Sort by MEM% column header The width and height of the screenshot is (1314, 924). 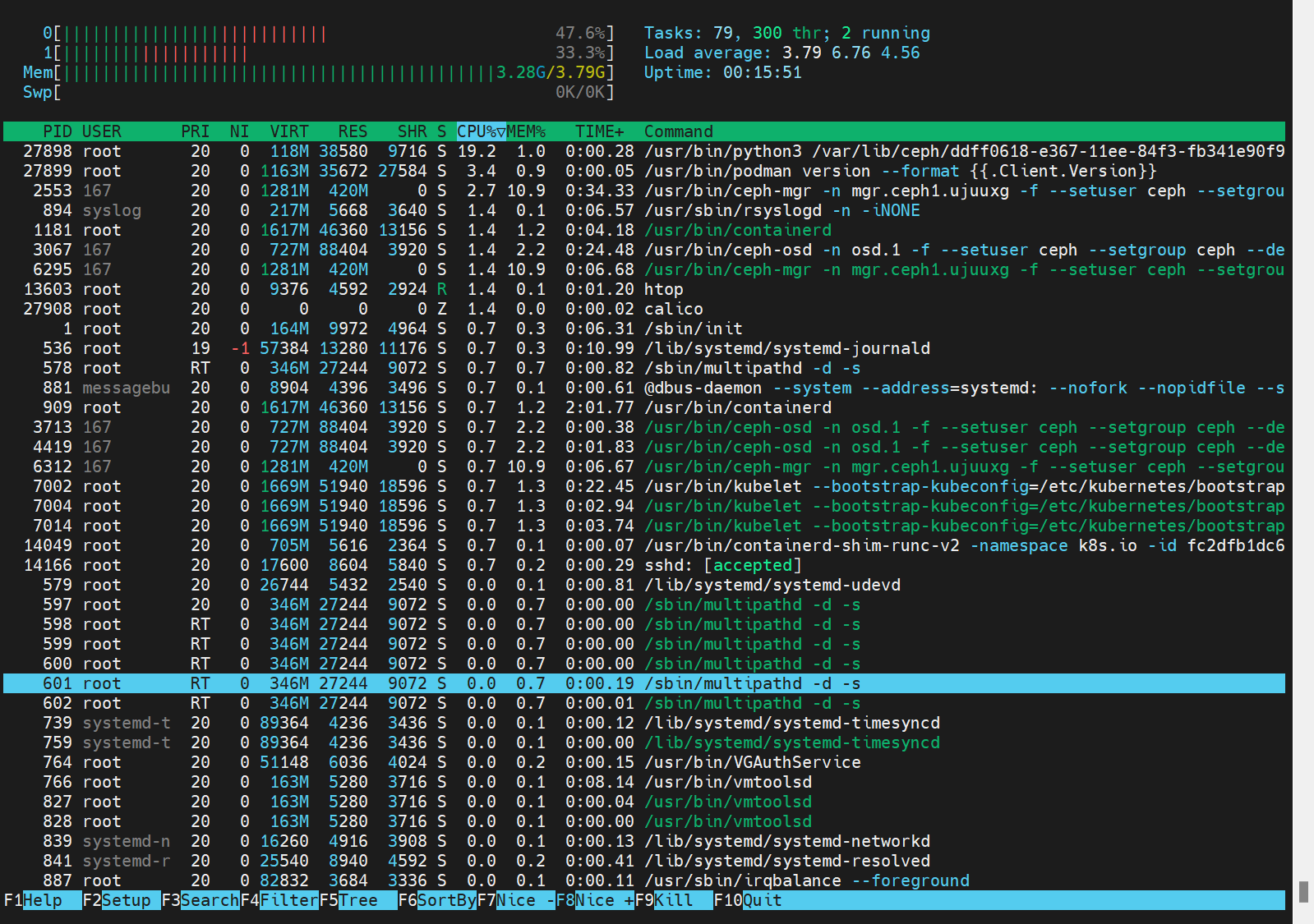(526, 131)
